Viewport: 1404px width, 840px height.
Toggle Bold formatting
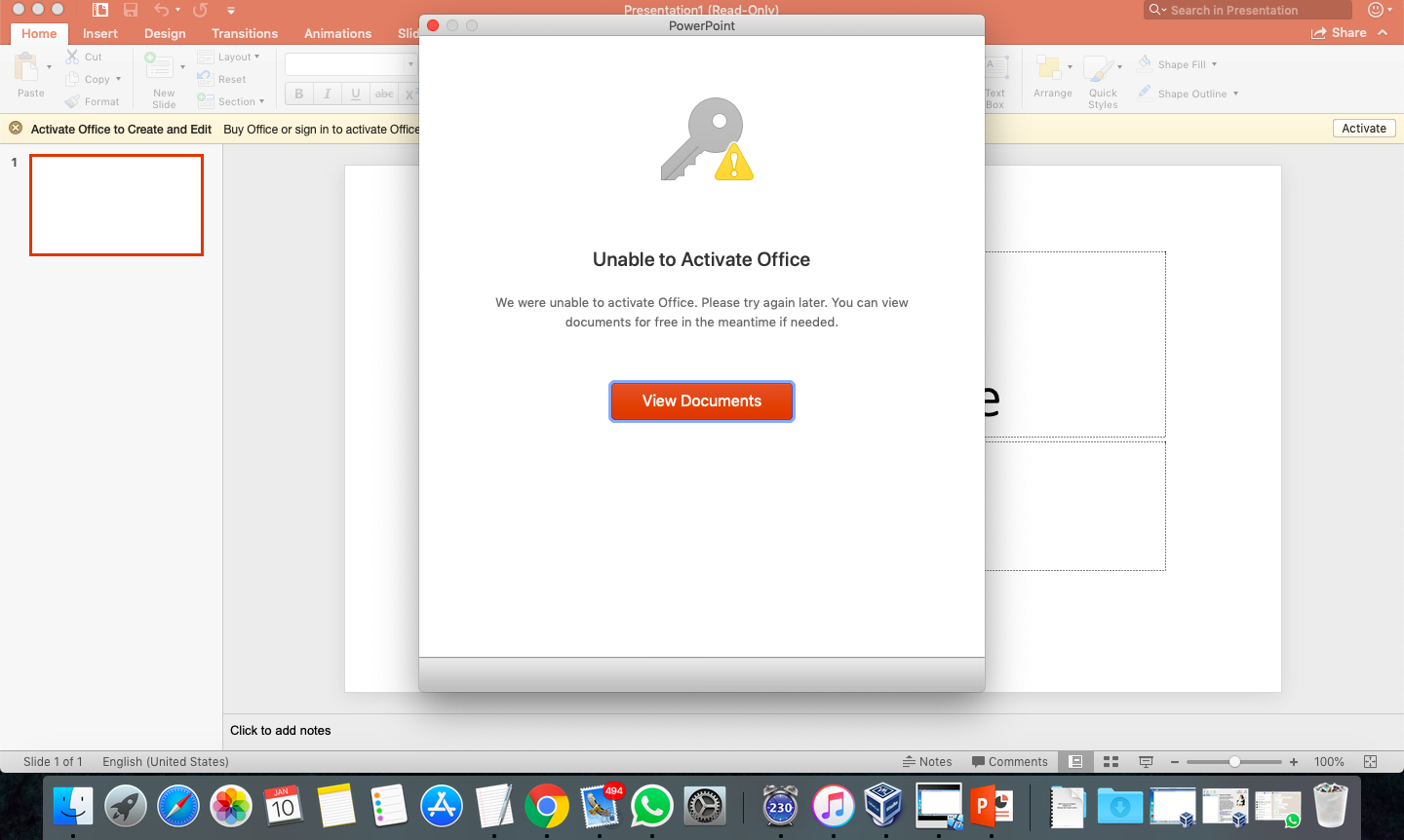[x=299, y=94]
